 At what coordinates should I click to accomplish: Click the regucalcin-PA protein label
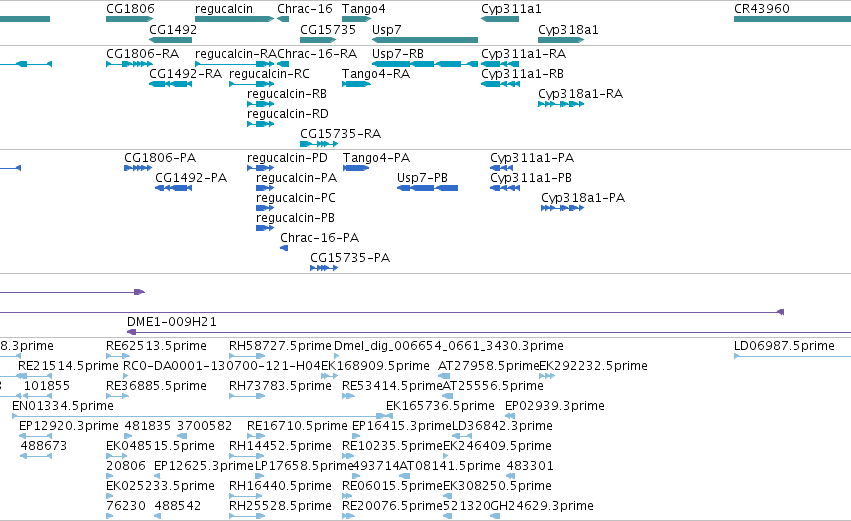(296, 178)
